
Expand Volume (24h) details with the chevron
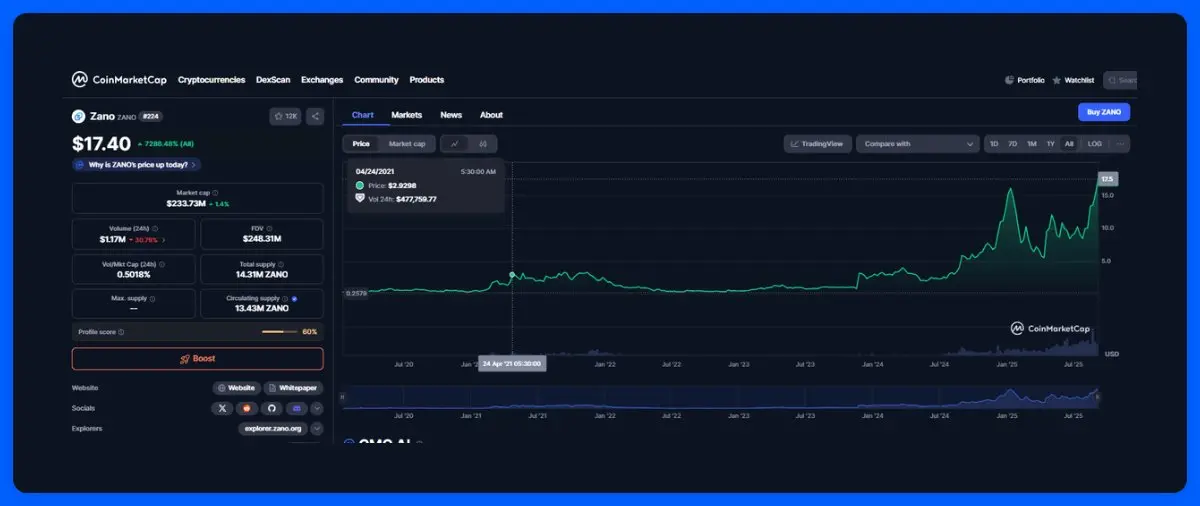click(164, 240)
